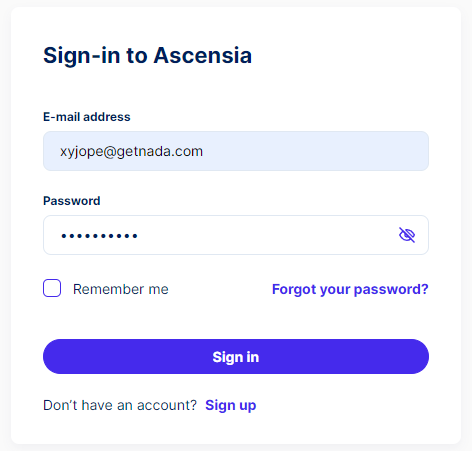Click the Don't have an account text
The height and width of the screenshot is (451, 472).
click(120, 405)
